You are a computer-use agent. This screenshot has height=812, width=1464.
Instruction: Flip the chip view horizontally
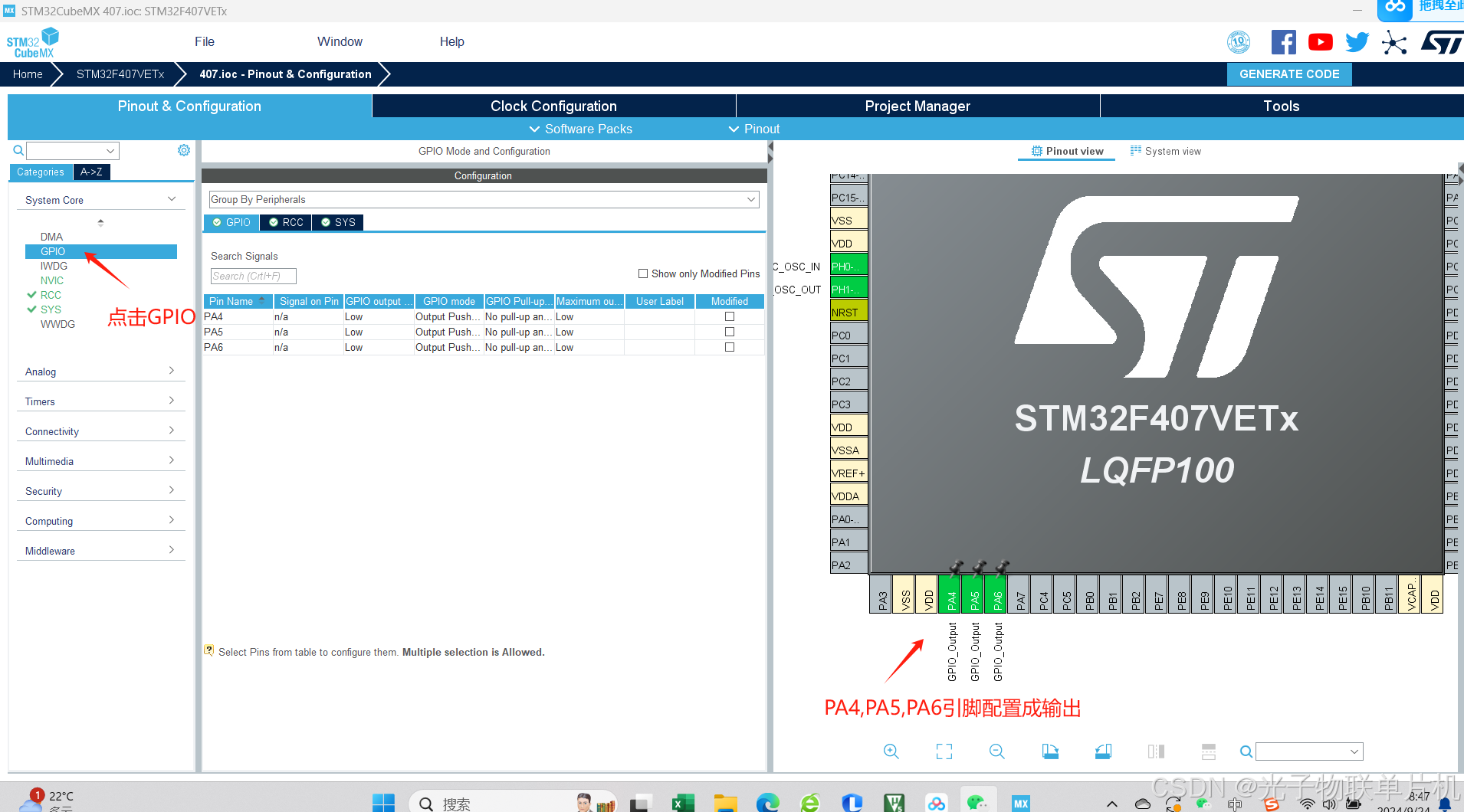click(x=1156, y=751)
